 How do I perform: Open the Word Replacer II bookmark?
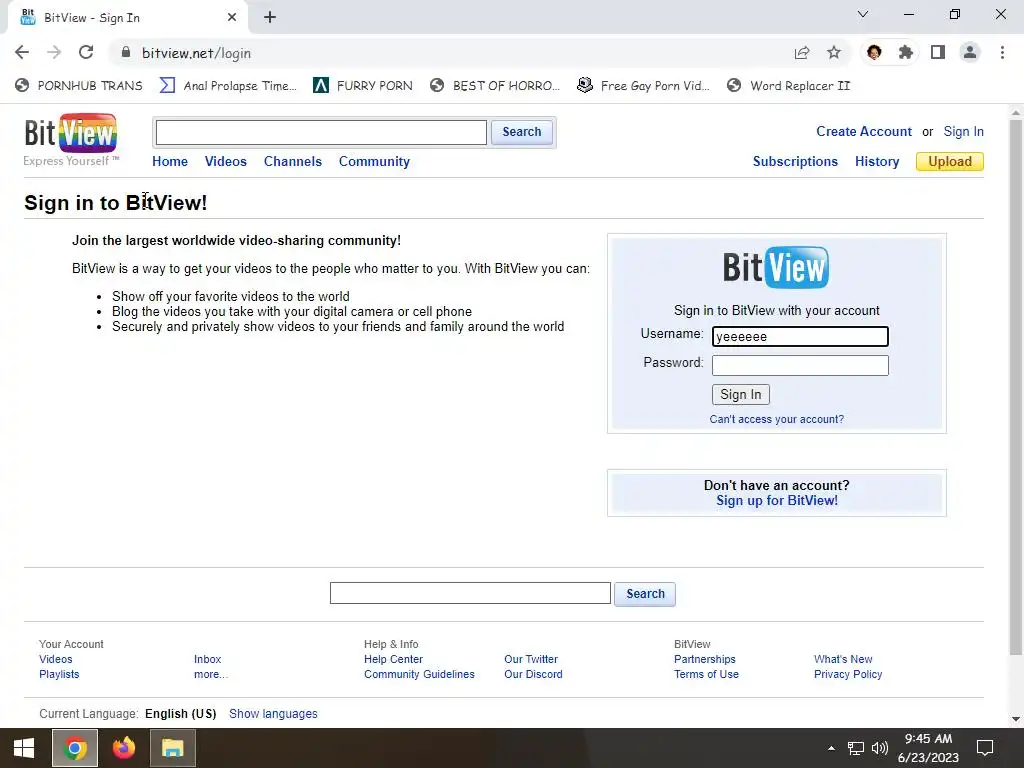point(789,86)
